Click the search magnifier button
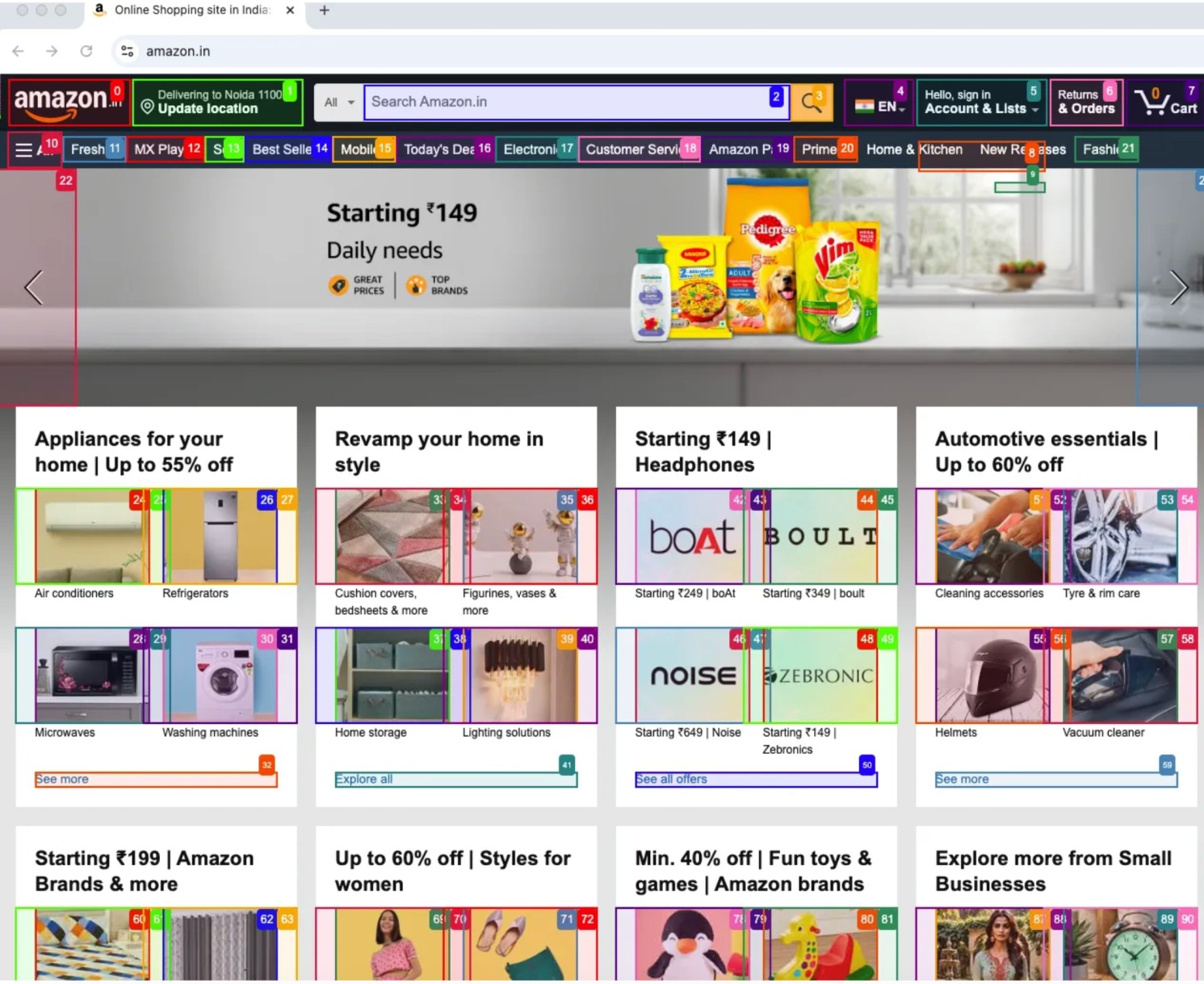The image size is (1204, 984). (811, 103)
